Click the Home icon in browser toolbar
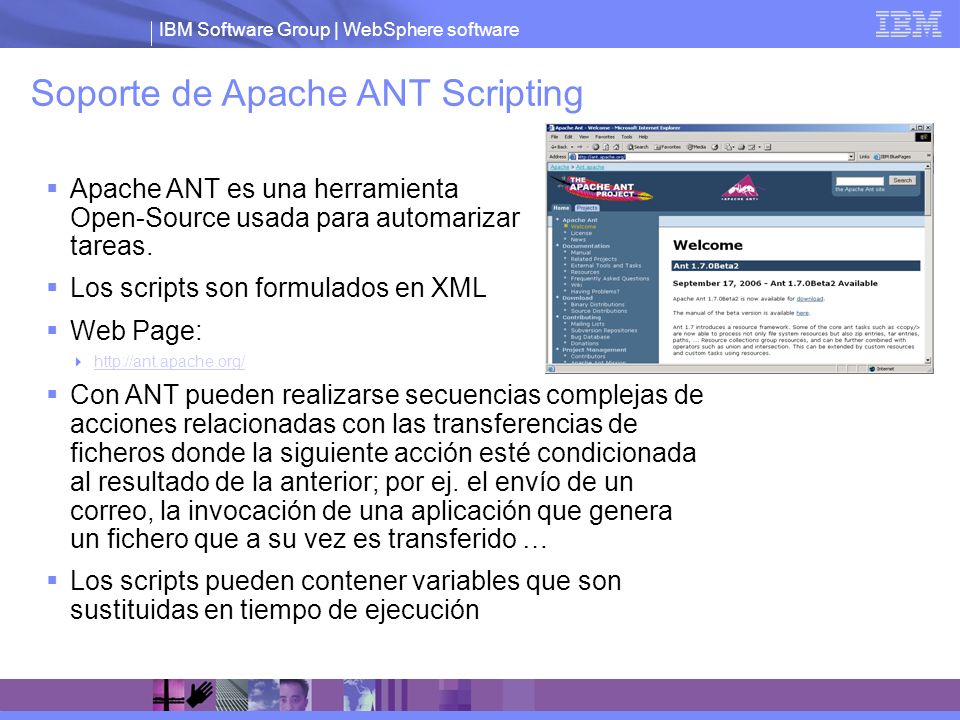The height and width of the screenshot is (720, 960). 617,147
